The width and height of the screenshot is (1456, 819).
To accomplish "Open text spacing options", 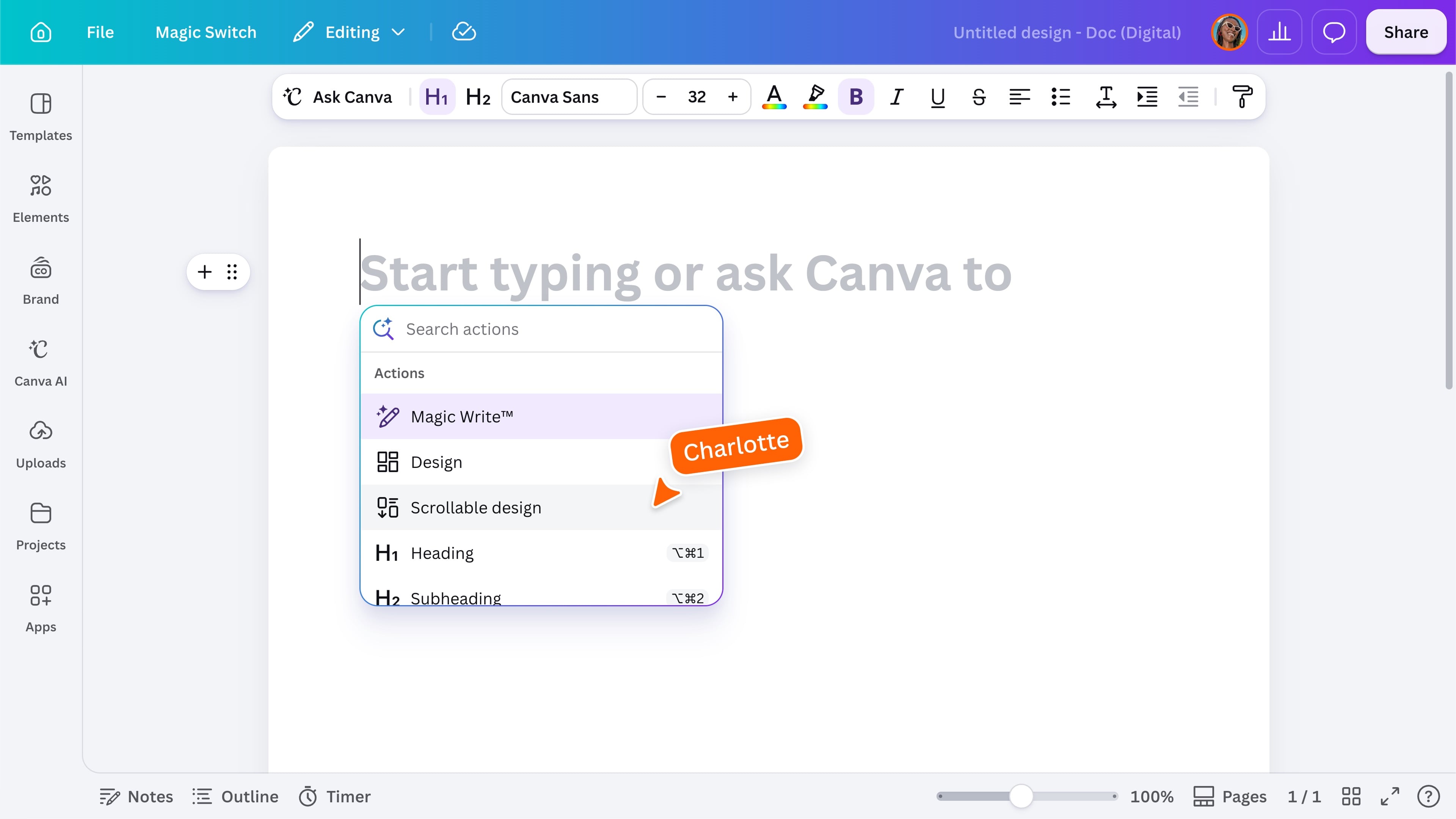I will point(1106,97).
